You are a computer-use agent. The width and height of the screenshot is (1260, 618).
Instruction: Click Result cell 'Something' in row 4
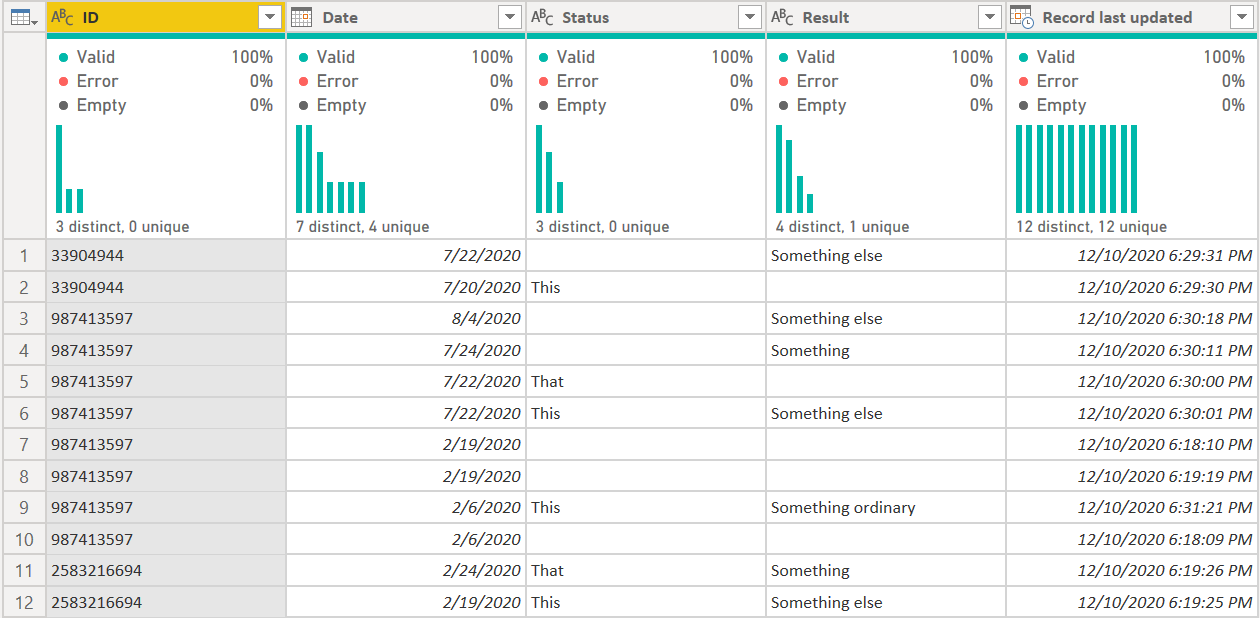tap(886, 350)
